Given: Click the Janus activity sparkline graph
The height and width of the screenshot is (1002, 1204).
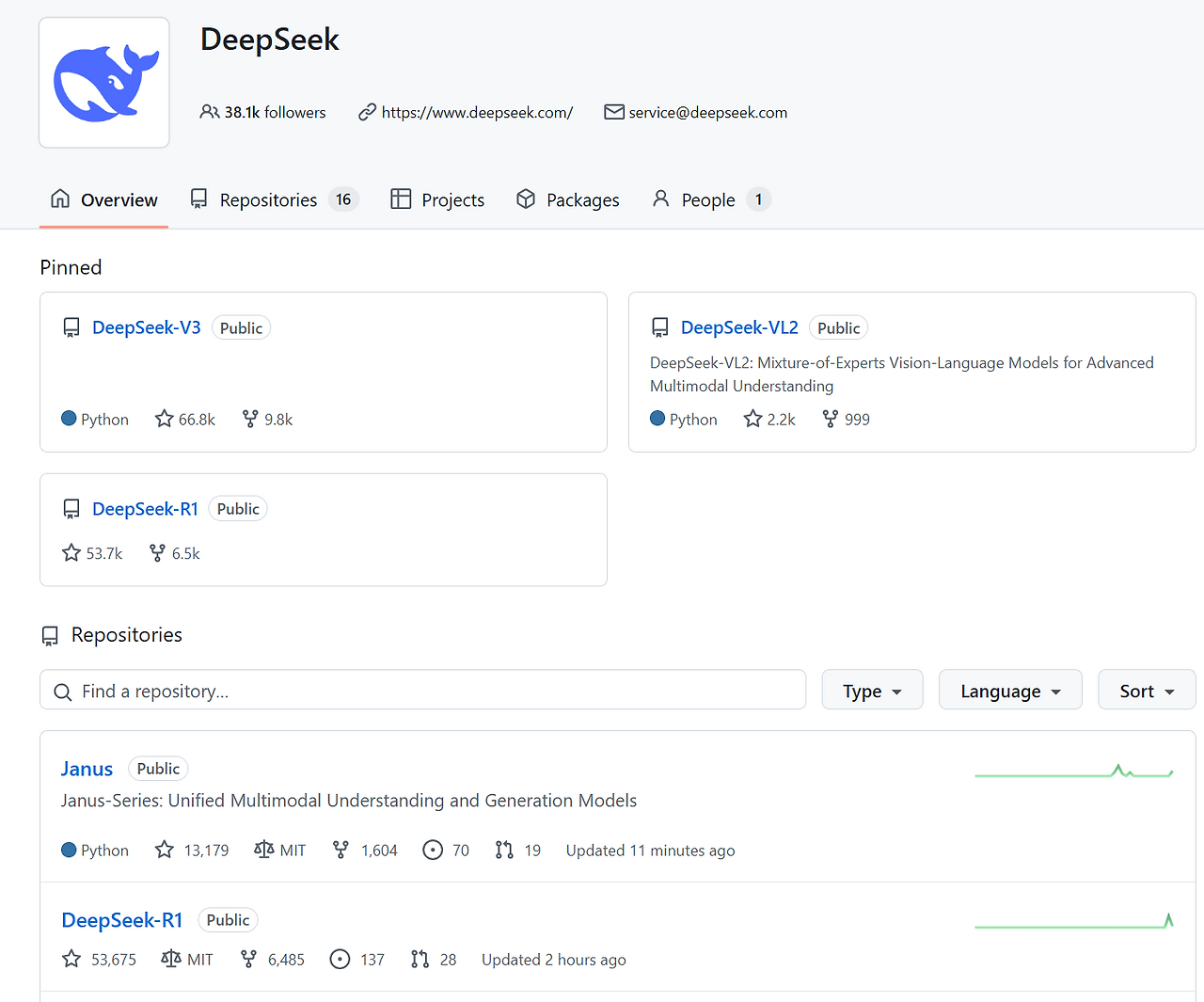Looking at the screenshot, I should point(1074,771).
